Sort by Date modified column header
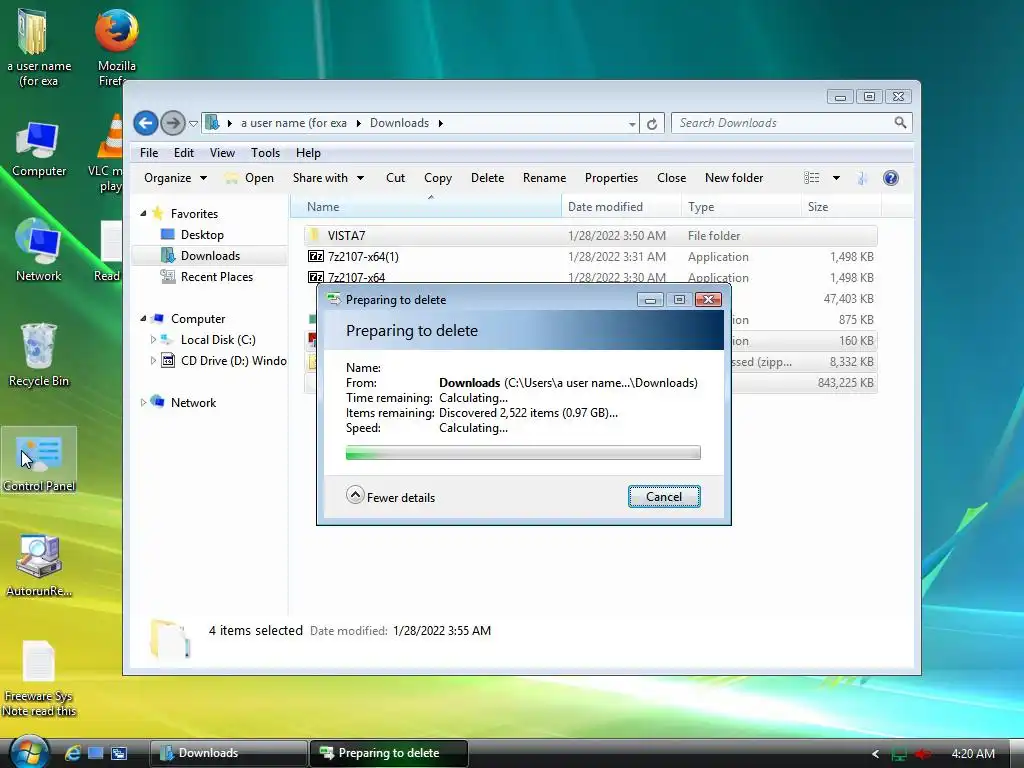 [622, 206]
